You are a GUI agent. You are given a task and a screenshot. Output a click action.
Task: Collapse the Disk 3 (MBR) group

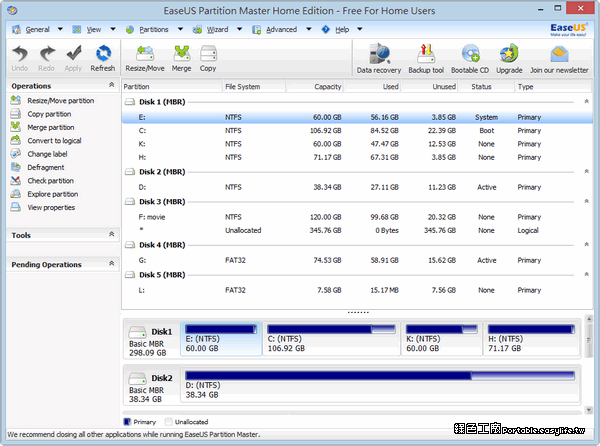(x=586, y=201)
